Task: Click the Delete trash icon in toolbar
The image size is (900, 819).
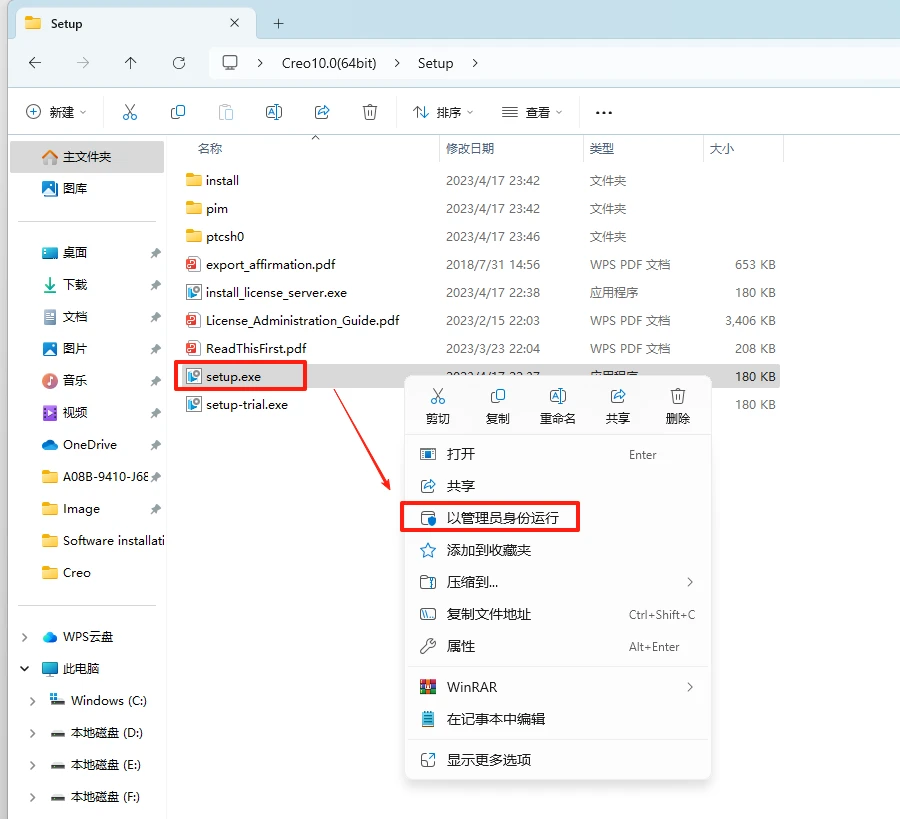Action: tap(370, 112)
